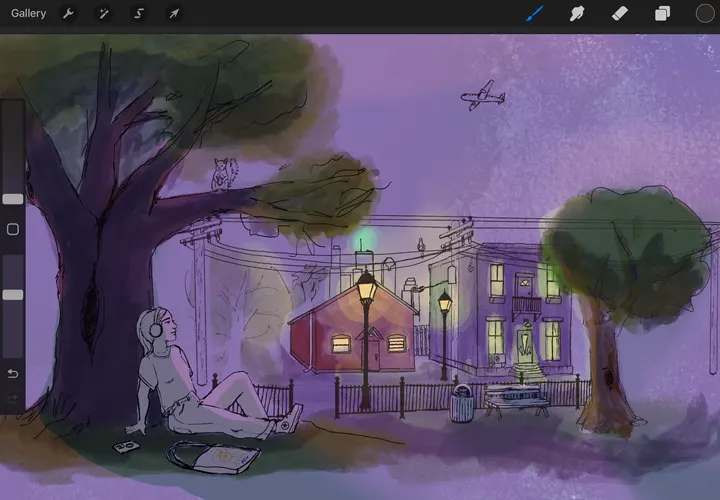Image resolution: width=720 pixels, height=500 pixels.
Task: Open the Gallery
Action: click(28, 13)
